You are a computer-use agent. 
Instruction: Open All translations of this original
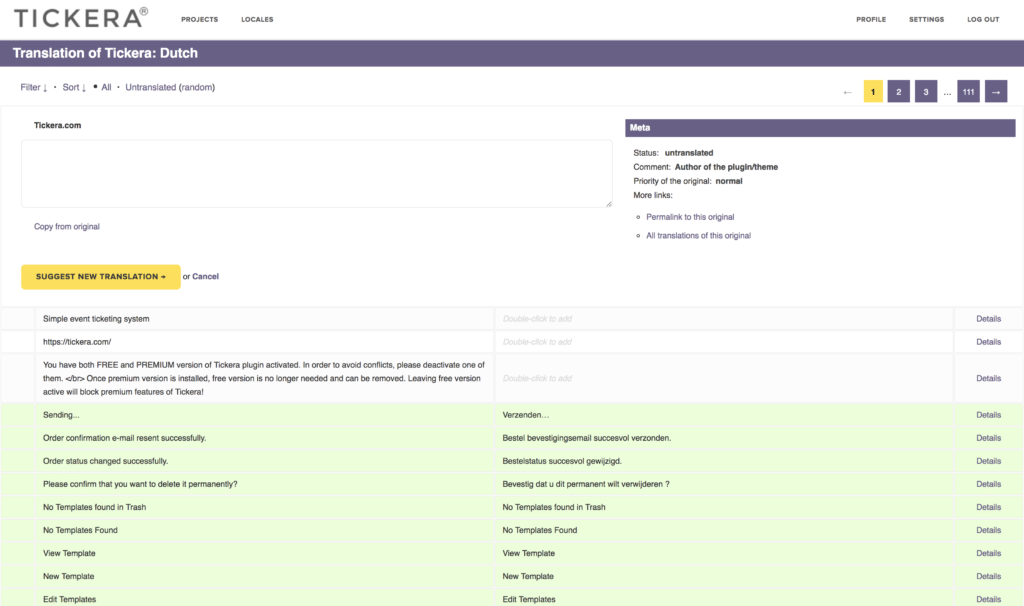click(699, 236)
